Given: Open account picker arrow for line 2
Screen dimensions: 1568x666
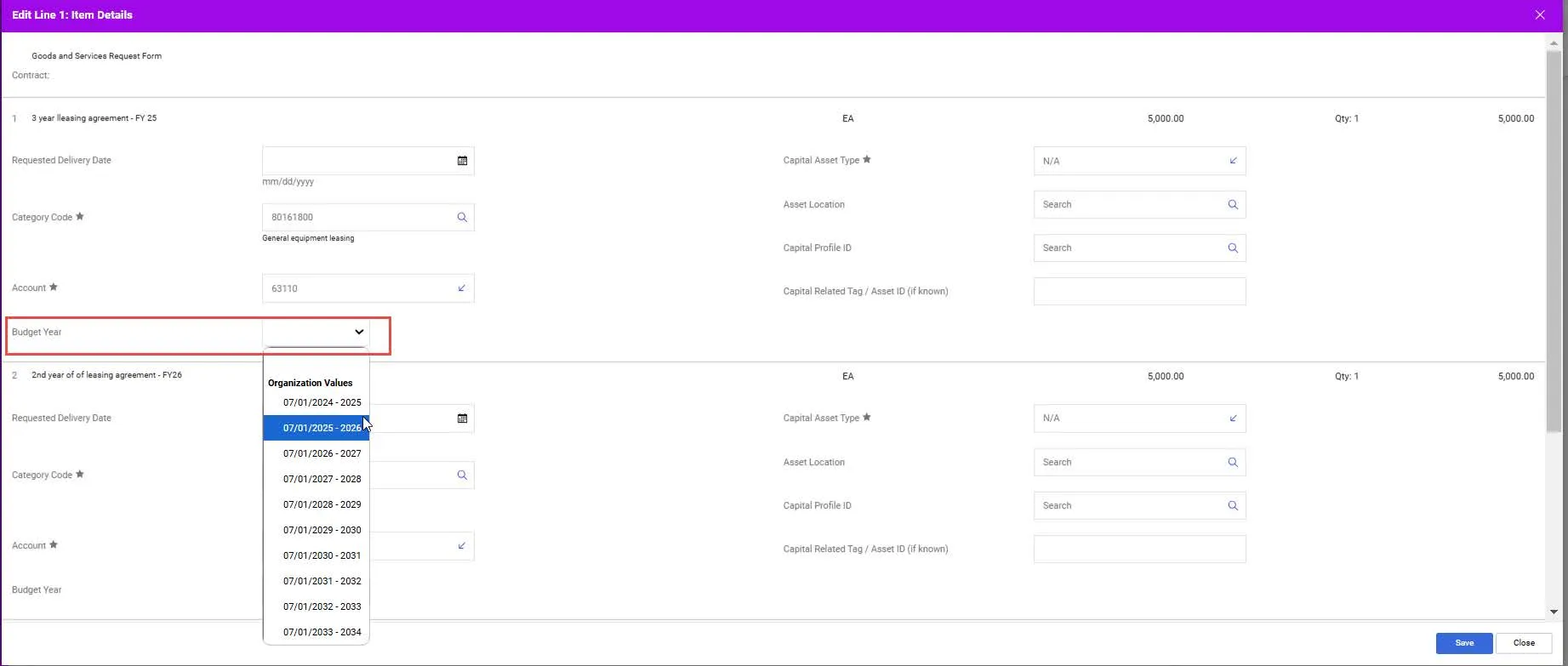Looking at the screenshot, I should click(x=462, y=546).
